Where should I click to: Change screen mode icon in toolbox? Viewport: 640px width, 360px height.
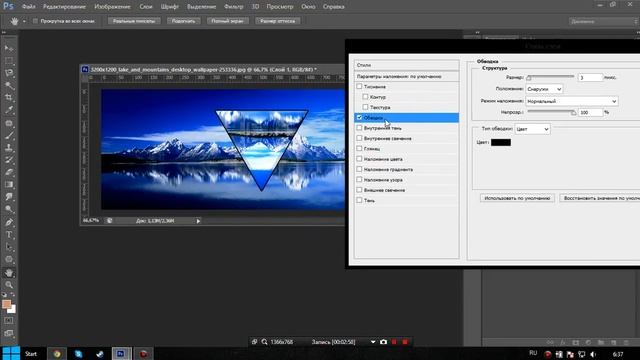[x=9, y=333]
